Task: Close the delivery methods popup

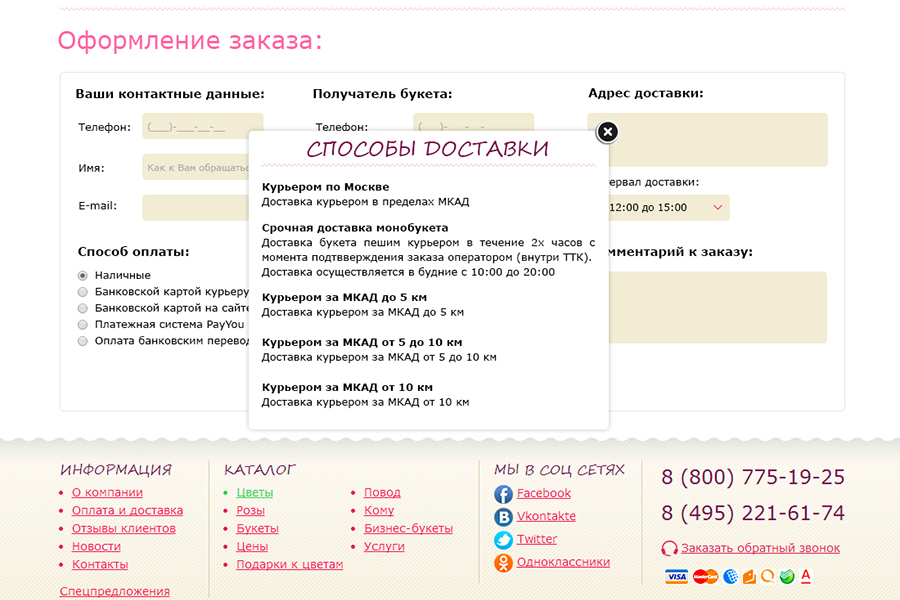Action: [607, 132]
